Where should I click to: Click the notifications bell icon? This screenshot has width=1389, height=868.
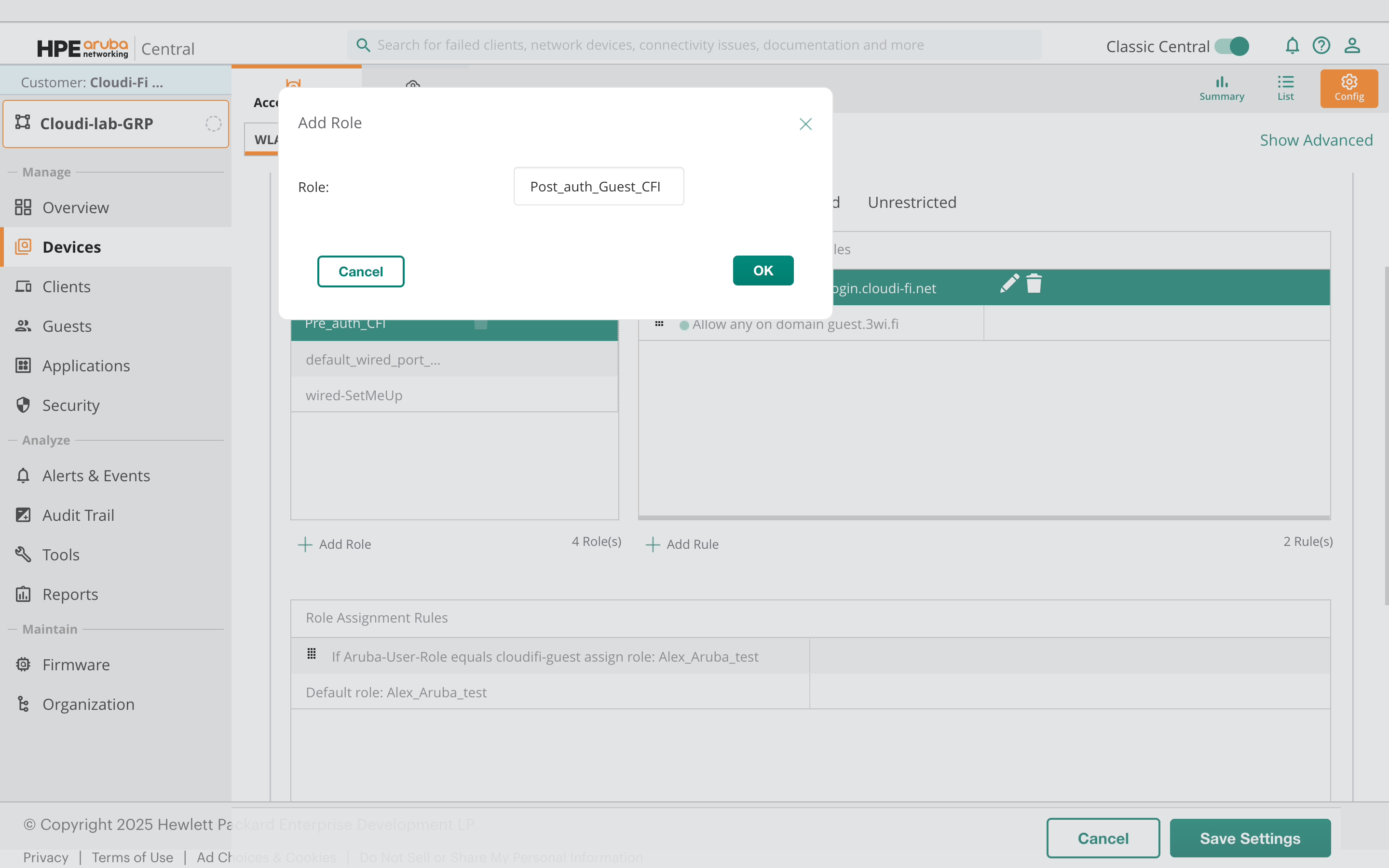coord(1292,45)
